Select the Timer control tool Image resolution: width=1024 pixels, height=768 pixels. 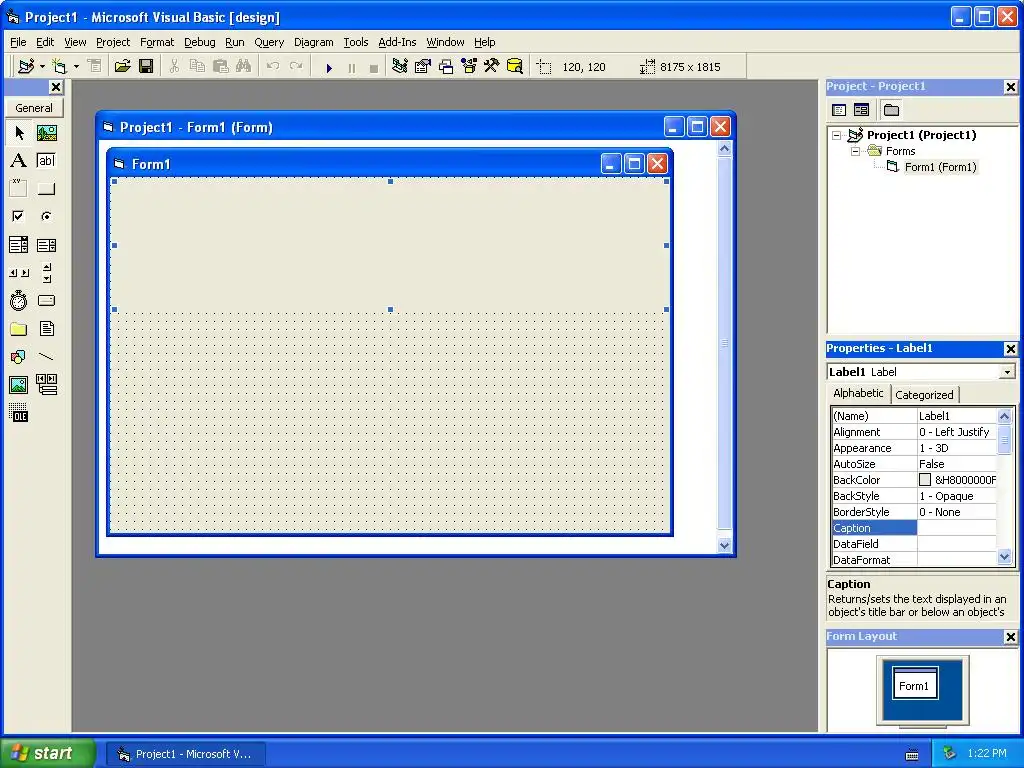[19, 300]
